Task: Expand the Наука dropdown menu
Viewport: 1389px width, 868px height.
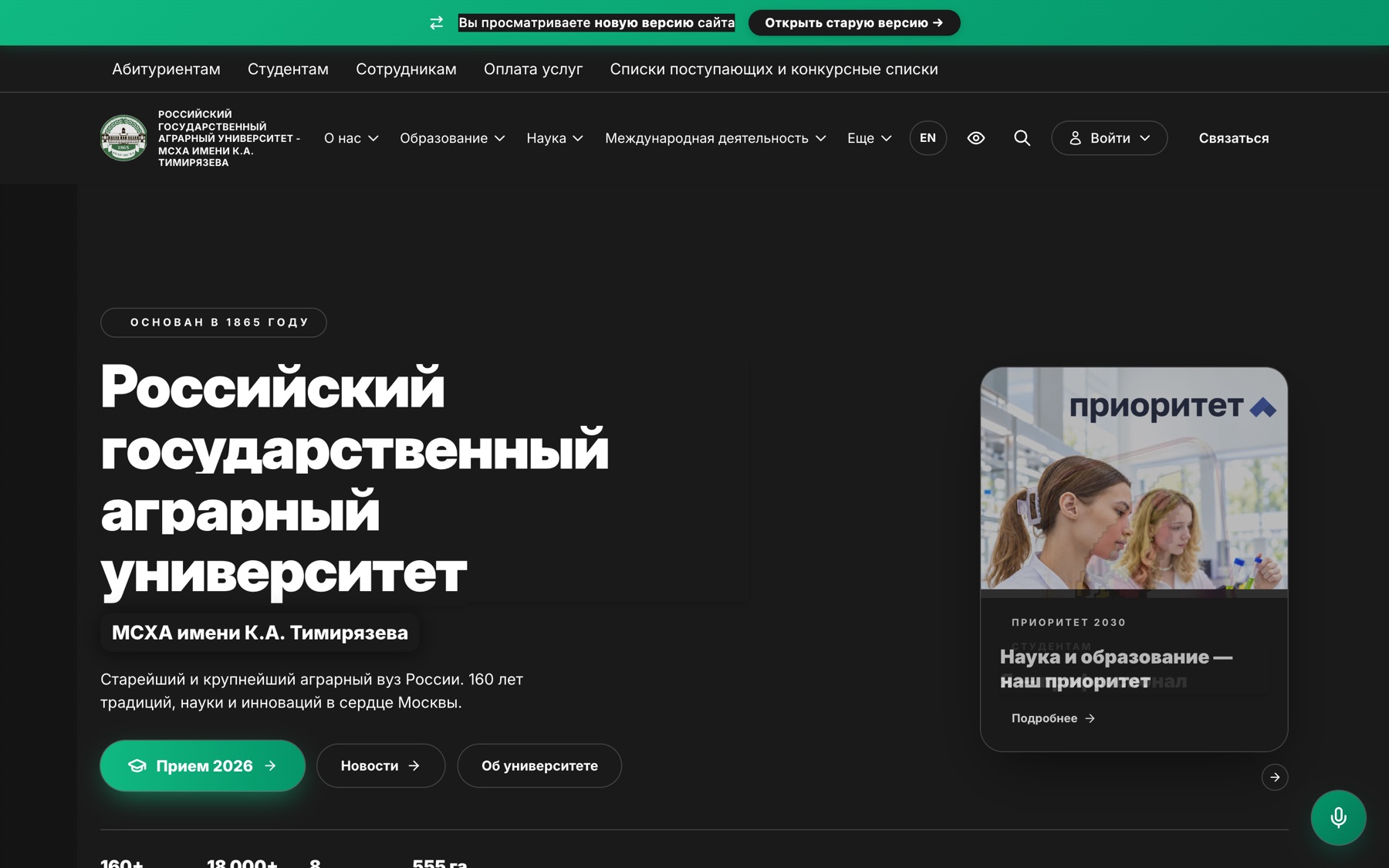Action: pyautogui.click(x=555, y=138)
